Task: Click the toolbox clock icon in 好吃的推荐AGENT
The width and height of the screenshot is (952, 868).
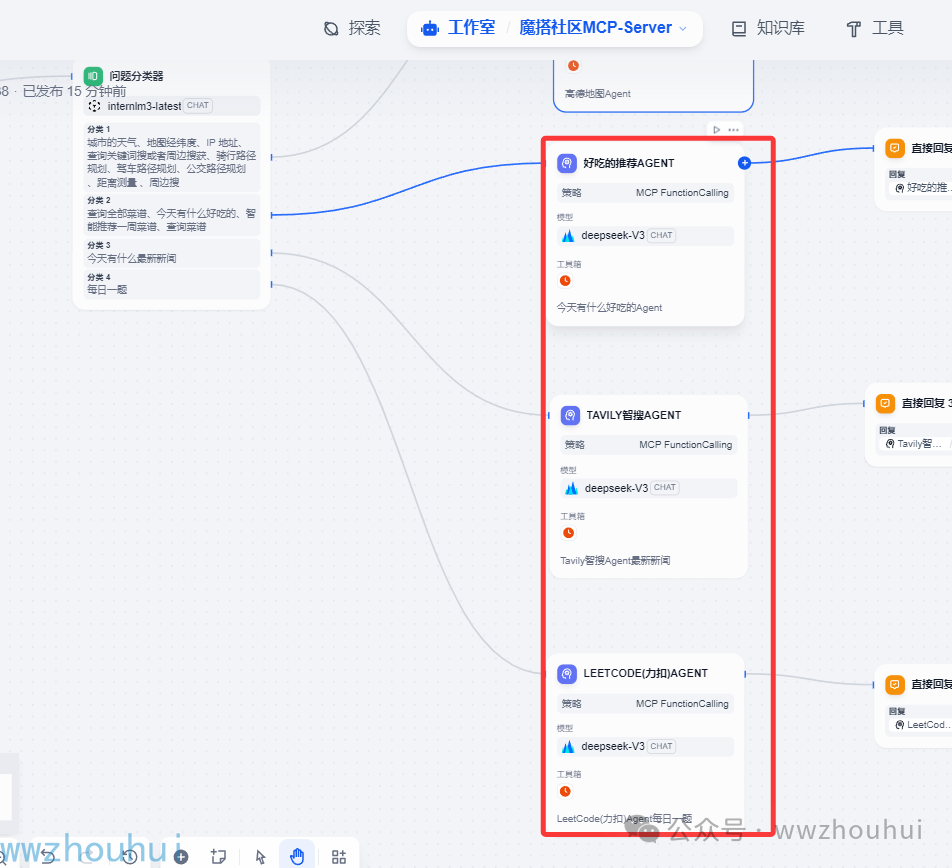Action: 565,280
